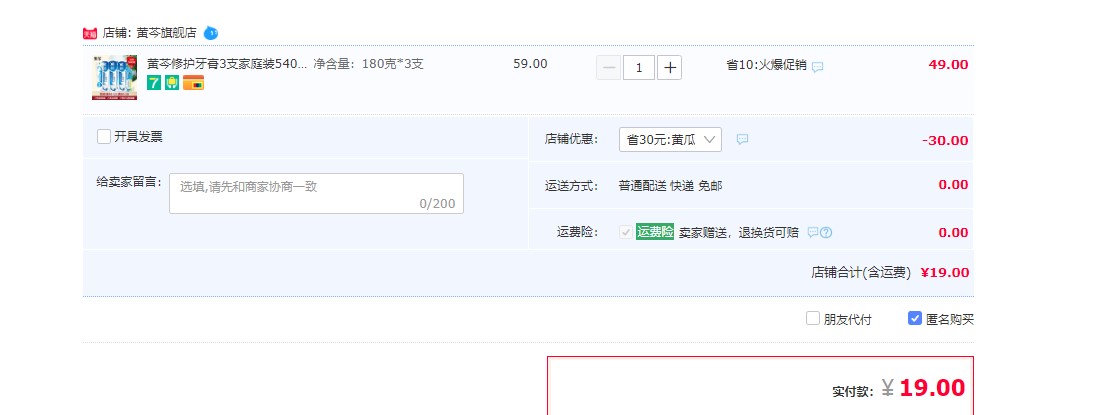Open the comment icon beside store discount dropdown

pyautogui.click(x=742, y=139)
